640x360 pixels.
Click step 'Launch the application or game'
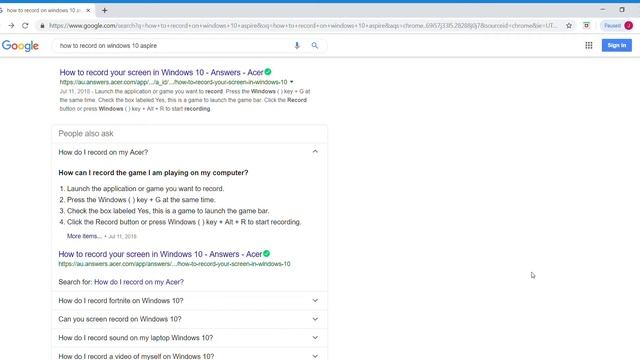(145, 189)
